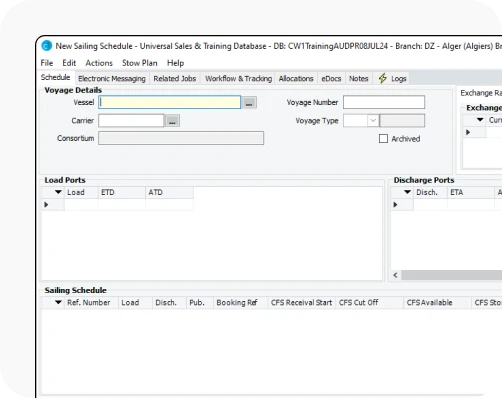The height and width of the screenshot is (398, 502).
Task: Sort by Disch. column in Sailing Schedule
Action: point(169,303)
